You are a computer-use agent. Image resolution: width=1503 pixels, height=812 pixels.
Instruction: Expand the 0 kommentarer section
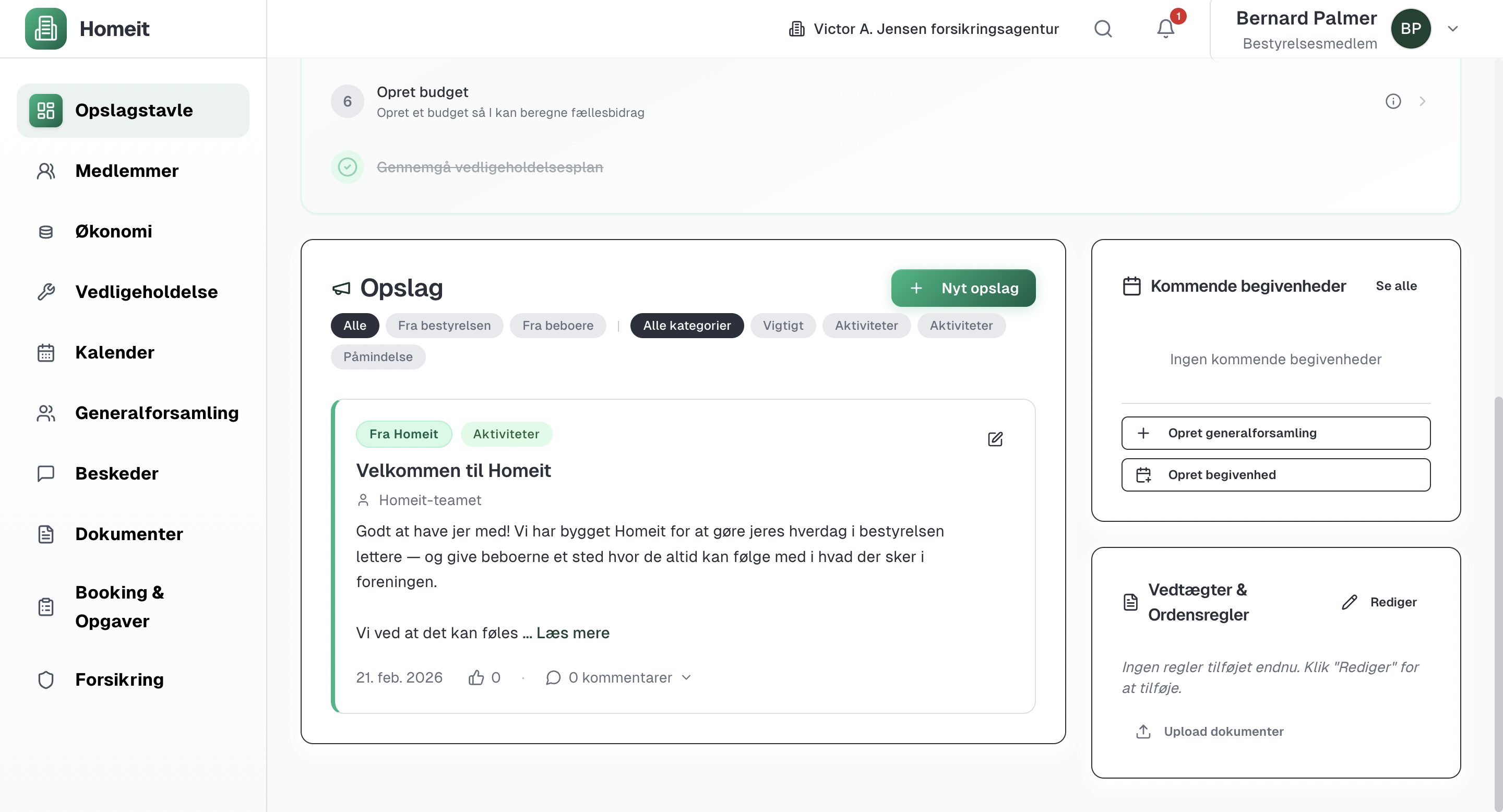(619, 677)
